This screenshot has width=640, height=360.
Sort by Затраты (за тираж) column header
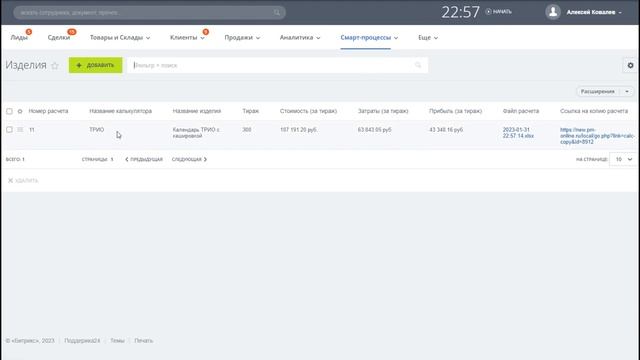pyautogui.click(x=383, y=111)
